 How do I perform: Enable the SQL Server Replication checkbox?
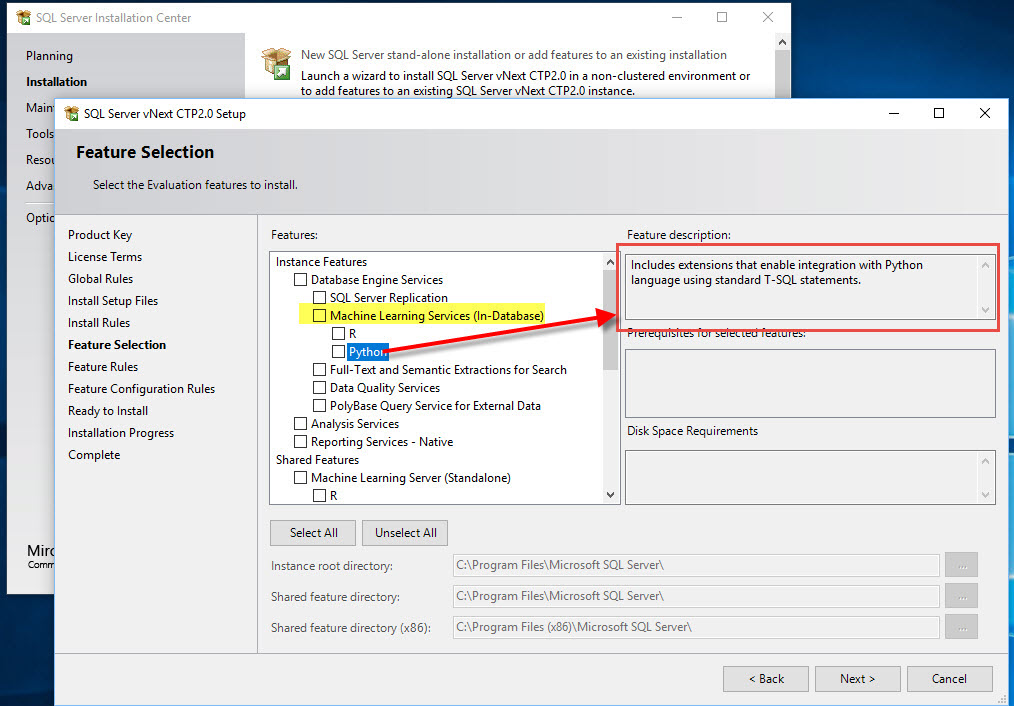point(319,298)
